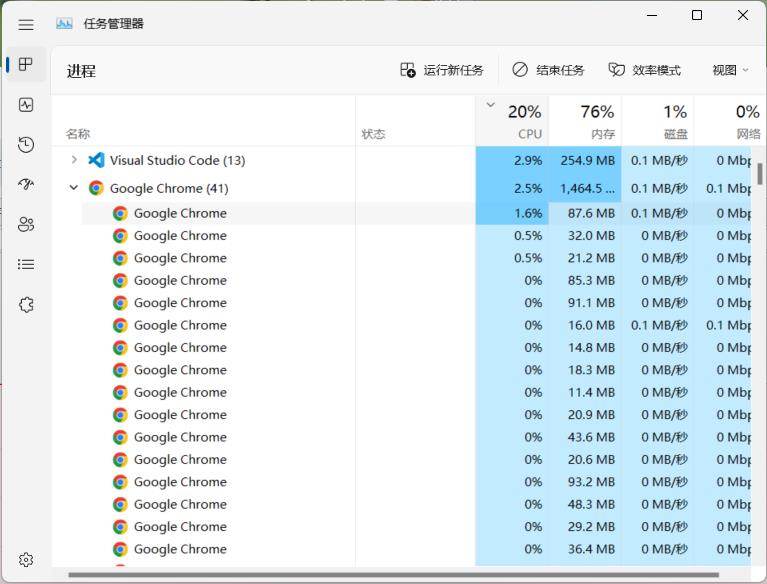This screenshot has width=767, height=584.
Task: Select the Chrome process using 48.3 MB
Action: click(416, 504)
